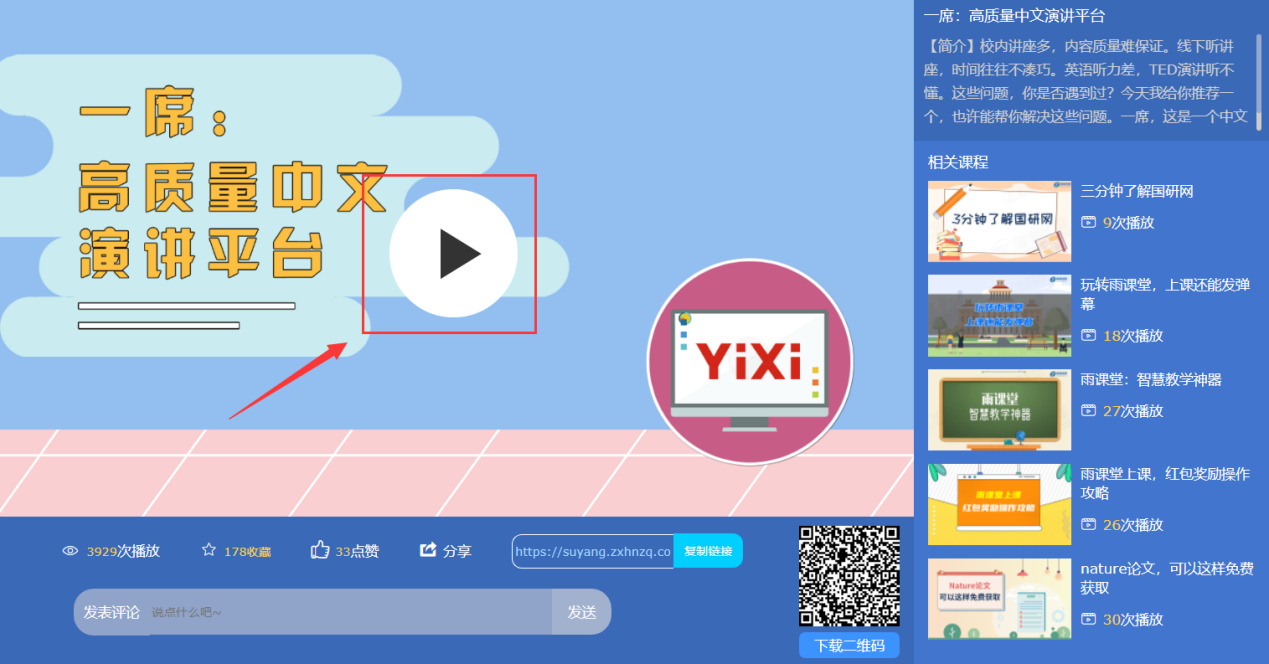
Task: Open nature论文 course thumbnail
Action: (x=999, y=598)
